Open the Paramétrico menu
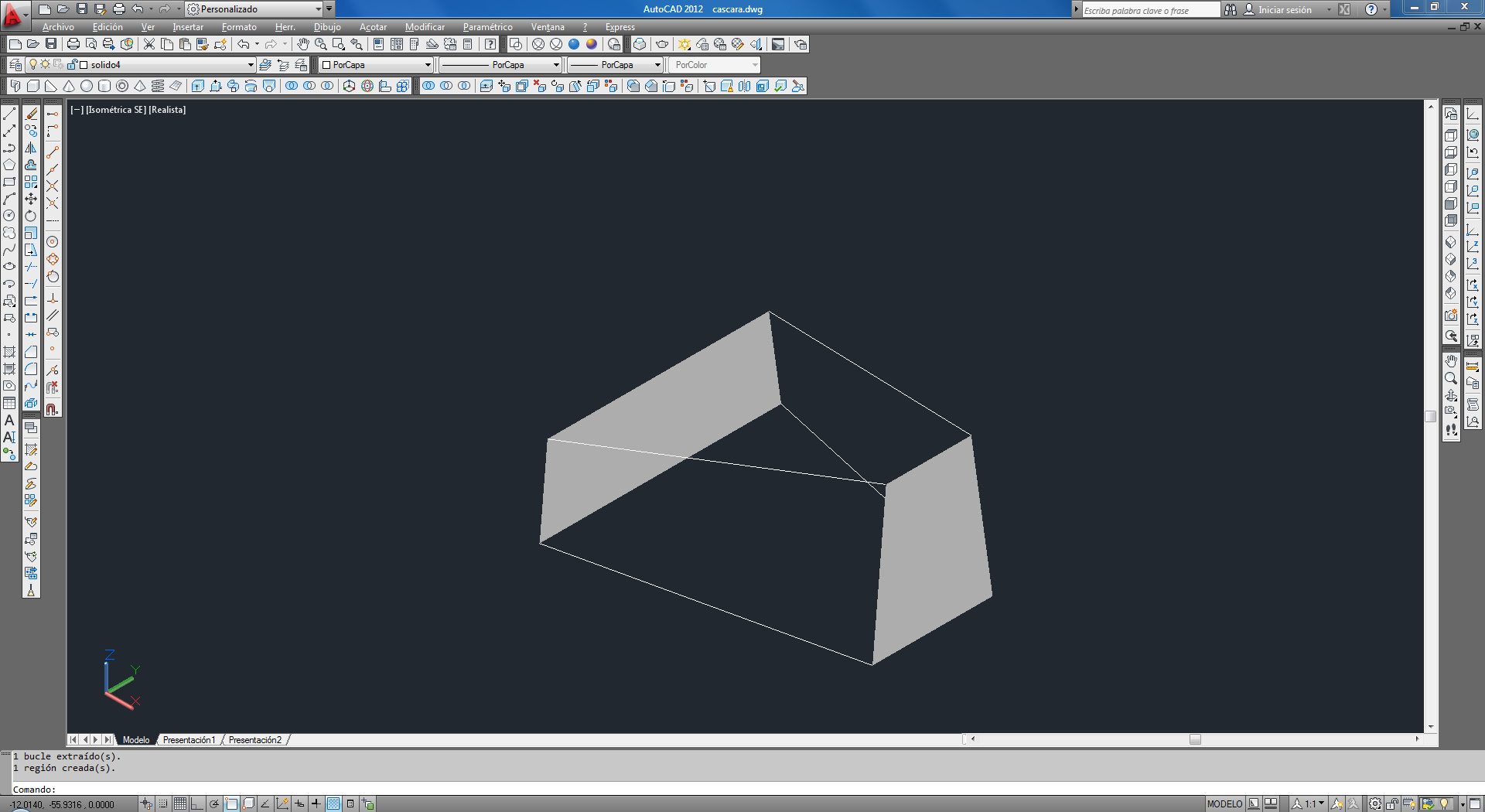The image size is (1485, 812). coord(487,27)
